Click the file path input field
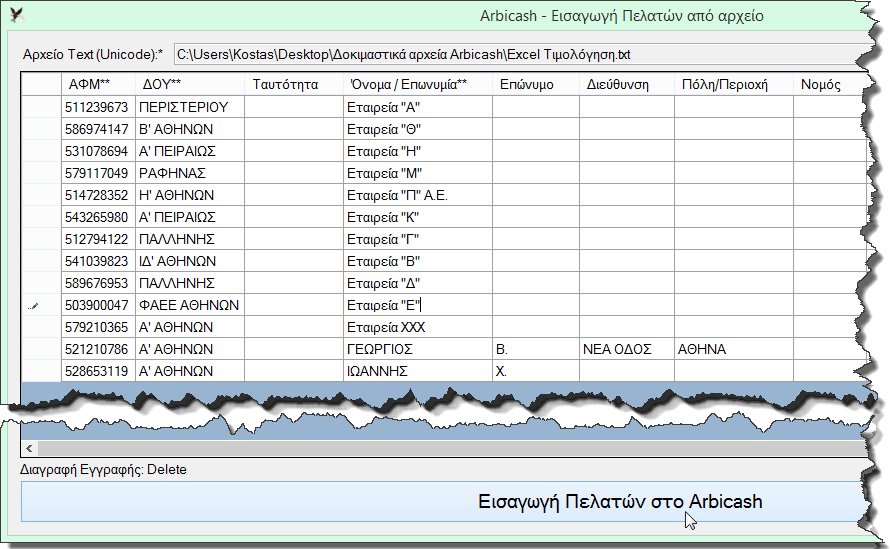 [x=520, y=55]
